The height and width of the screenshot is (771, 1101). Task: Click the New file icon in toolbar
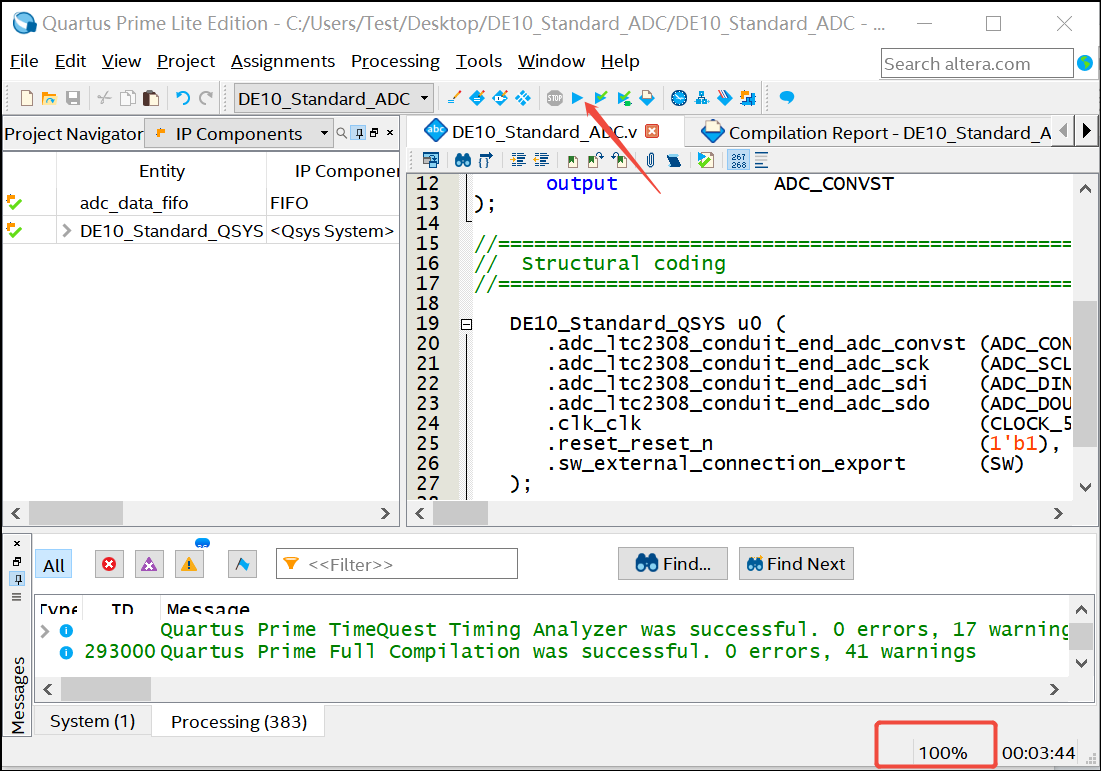click(27, 98)
